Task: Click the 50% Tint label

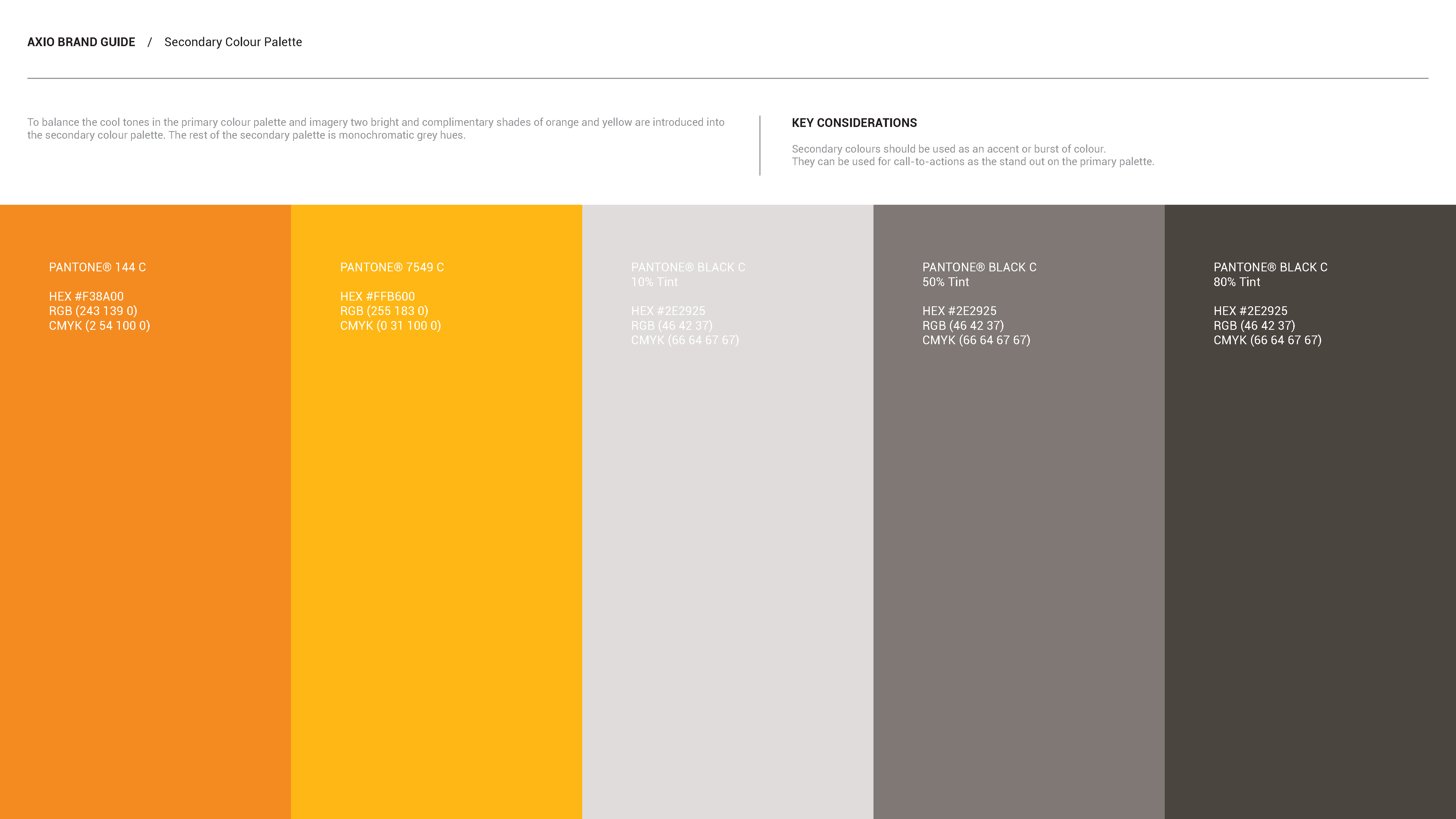Action: coord(946,282)
